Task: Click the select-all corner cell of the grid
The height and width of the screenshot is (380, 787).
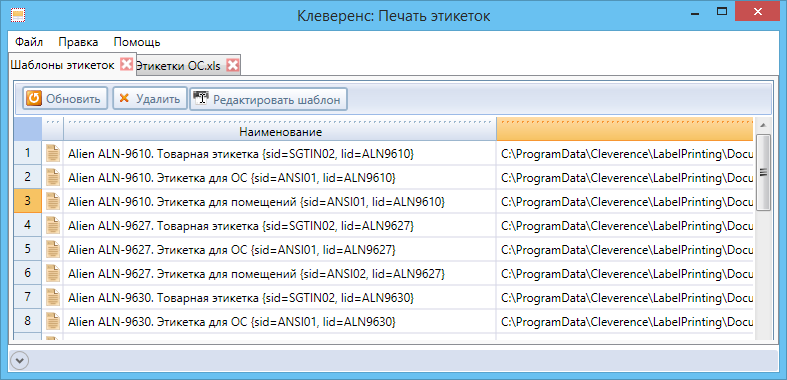Action: [28, 129]
